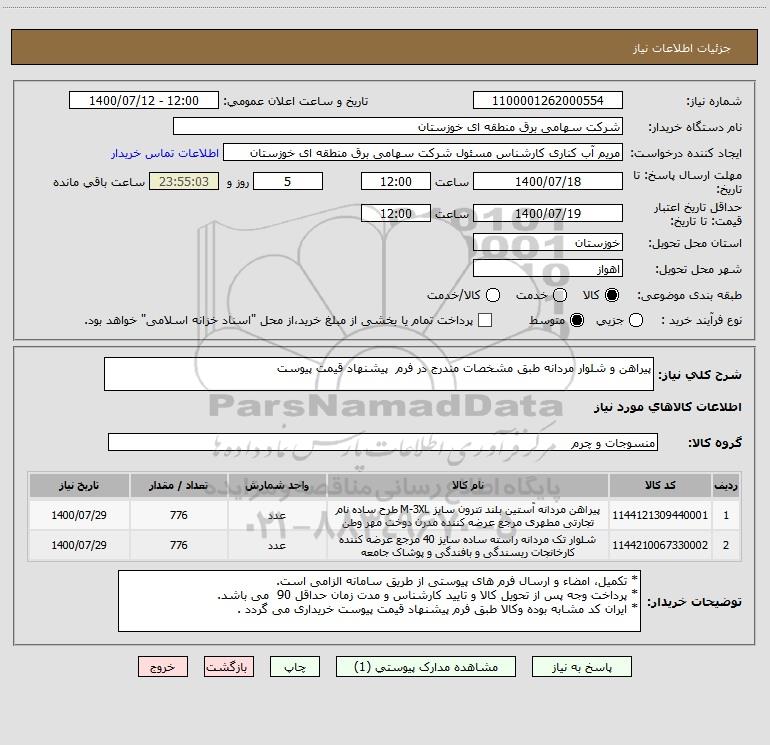Click the واحد شمارش column header

[x=277, y=485]
